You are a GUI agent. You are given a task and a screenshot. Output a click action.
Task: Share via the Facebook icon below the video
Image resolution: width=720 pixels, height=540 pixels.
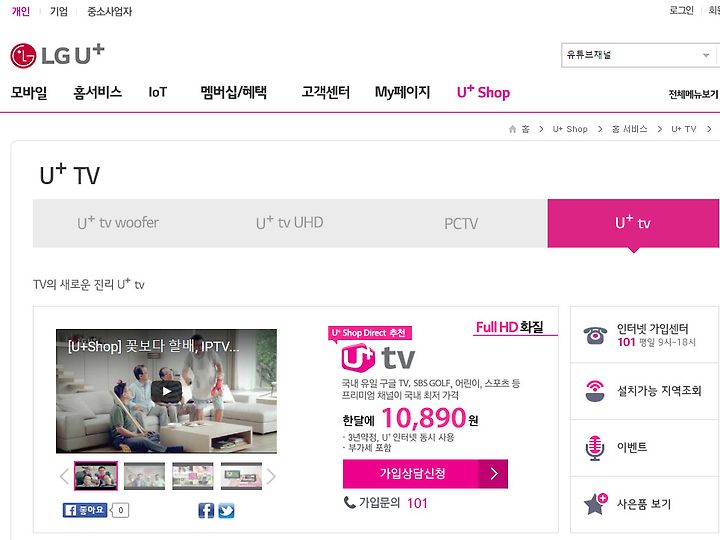(206, 511)
